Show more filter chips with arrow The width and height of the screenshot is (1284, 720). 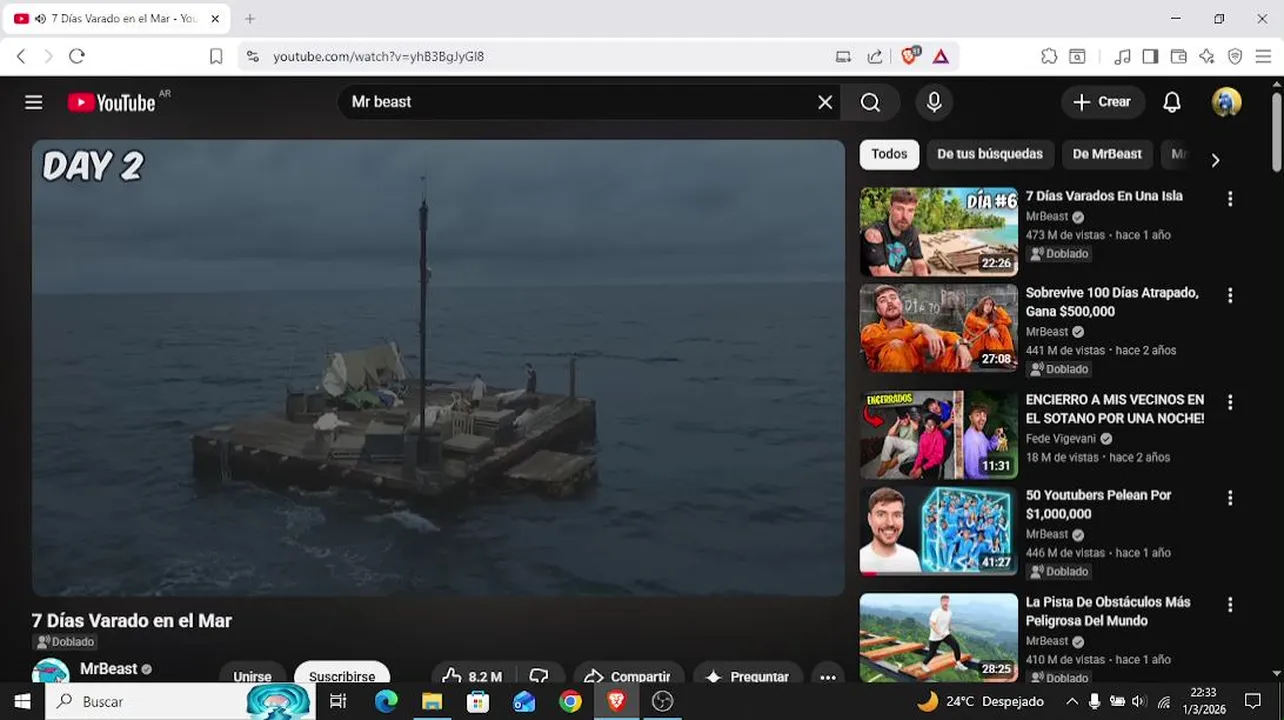[x=1215, y=160]
